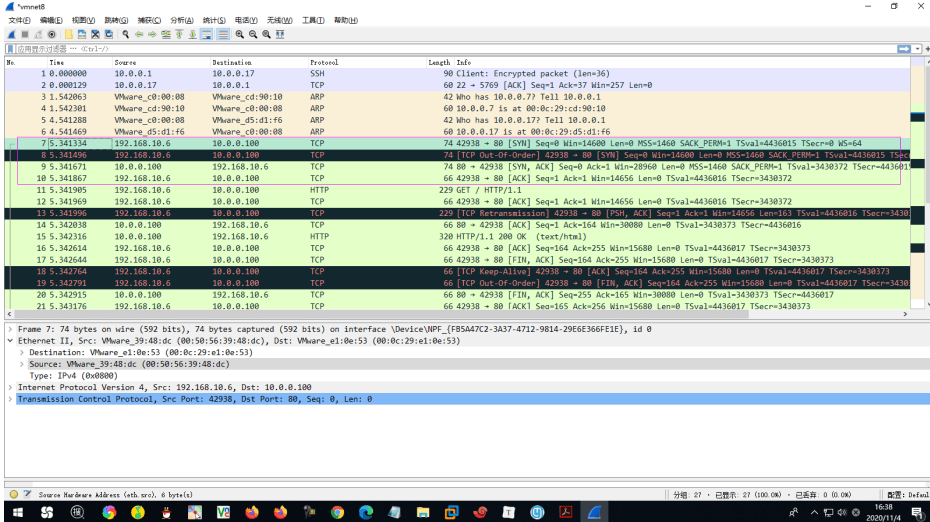
Task: Open the display filter history dropdown
Action: (918, 49)
